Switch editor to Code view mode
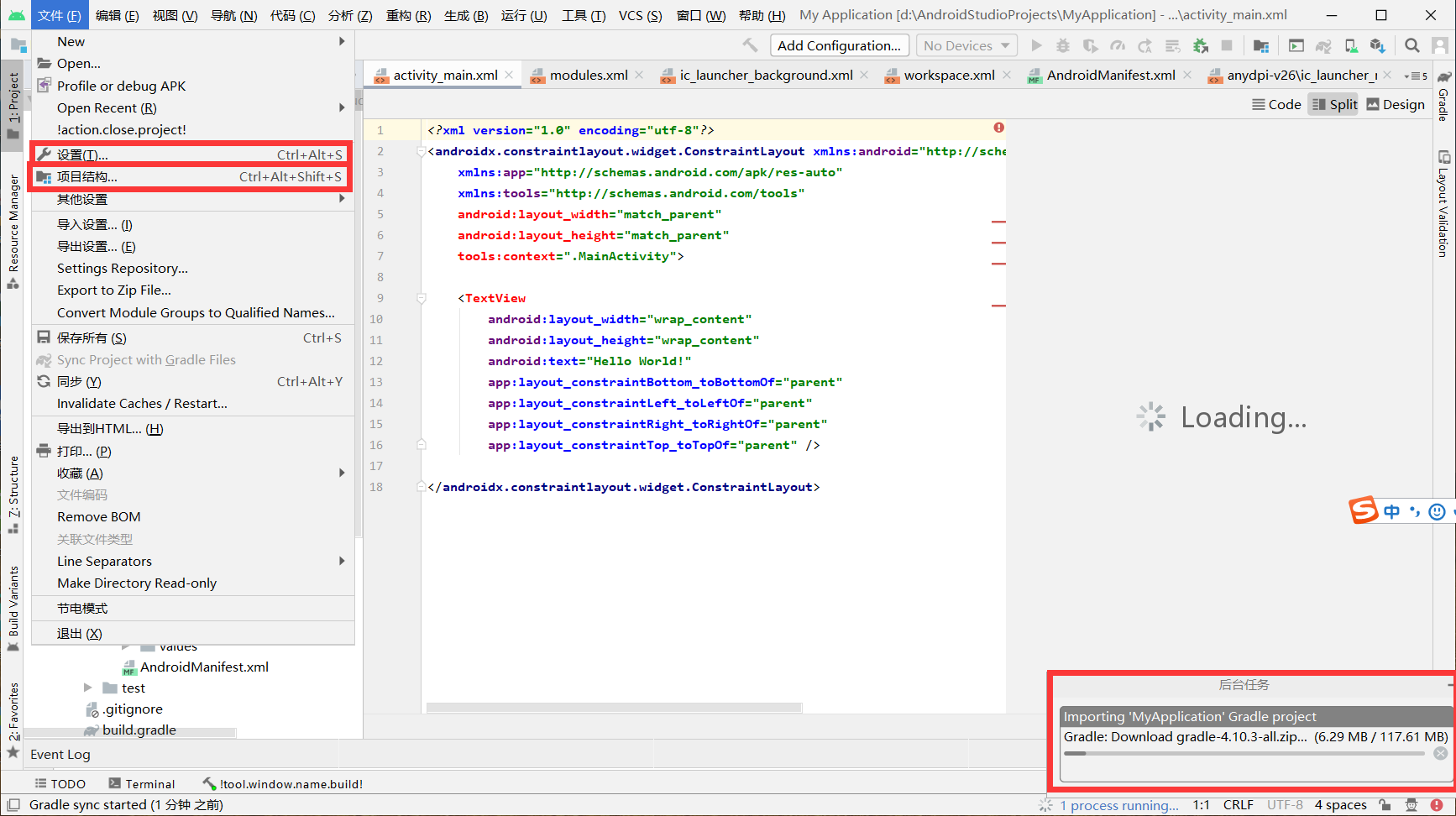This screenshot has width=1456, height=816. click(1275, 104)
